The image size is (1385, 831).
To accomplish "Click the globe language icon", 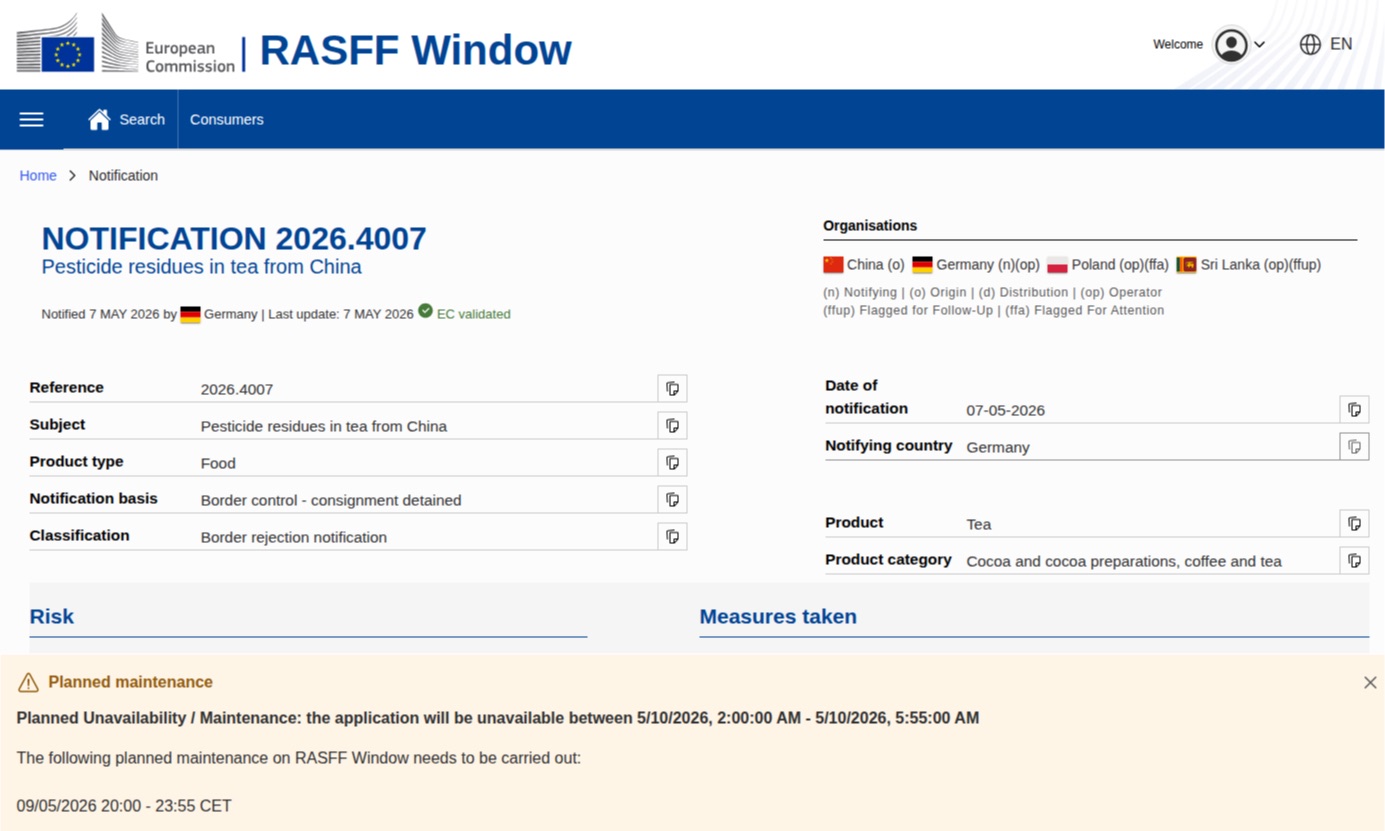I will pyautogui.click(x=1310, y=44).
